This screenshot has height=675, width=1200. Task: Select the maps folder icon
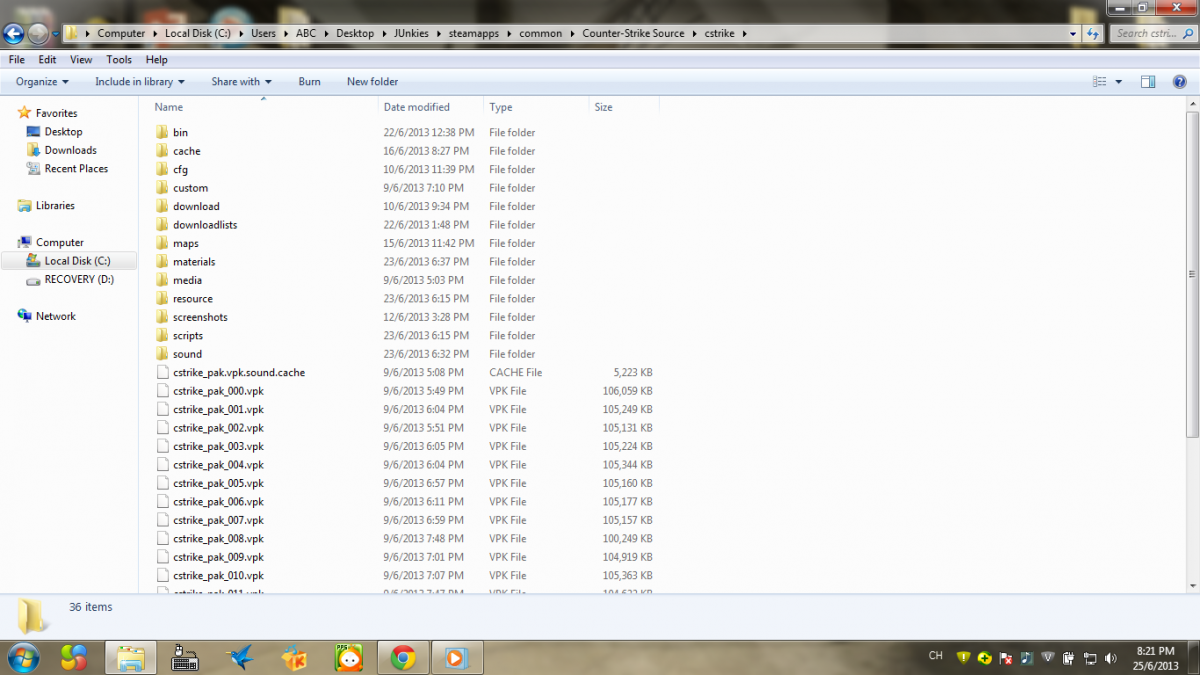(x=164, y=243)
